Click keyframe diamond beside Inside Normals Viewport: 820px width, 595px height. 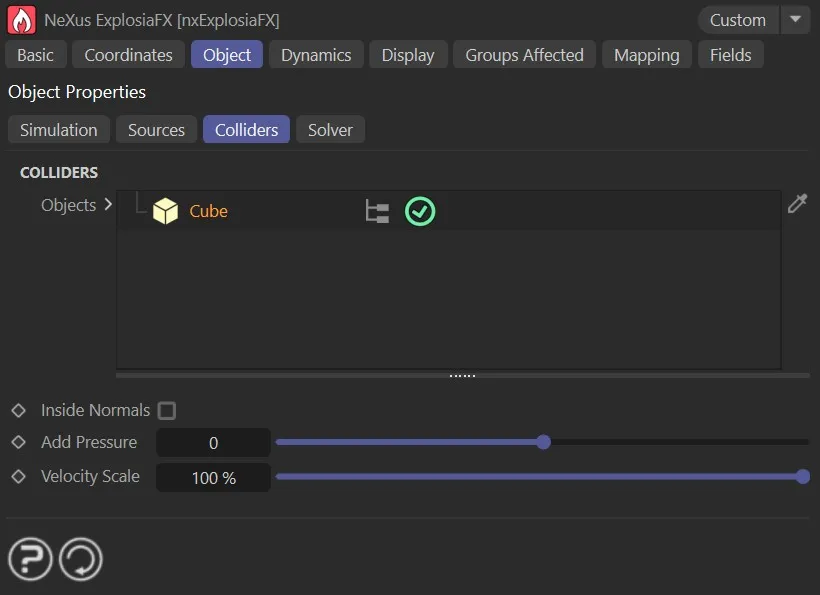tap(18, 411)
